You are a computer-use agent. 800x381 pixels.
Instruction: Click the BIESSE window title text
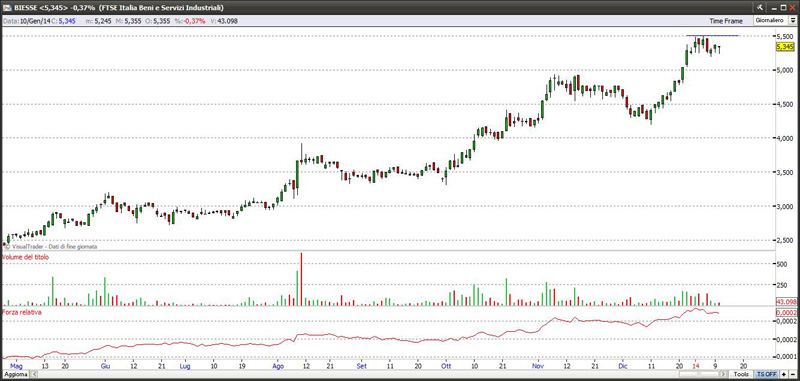click(x=118, y=8)
